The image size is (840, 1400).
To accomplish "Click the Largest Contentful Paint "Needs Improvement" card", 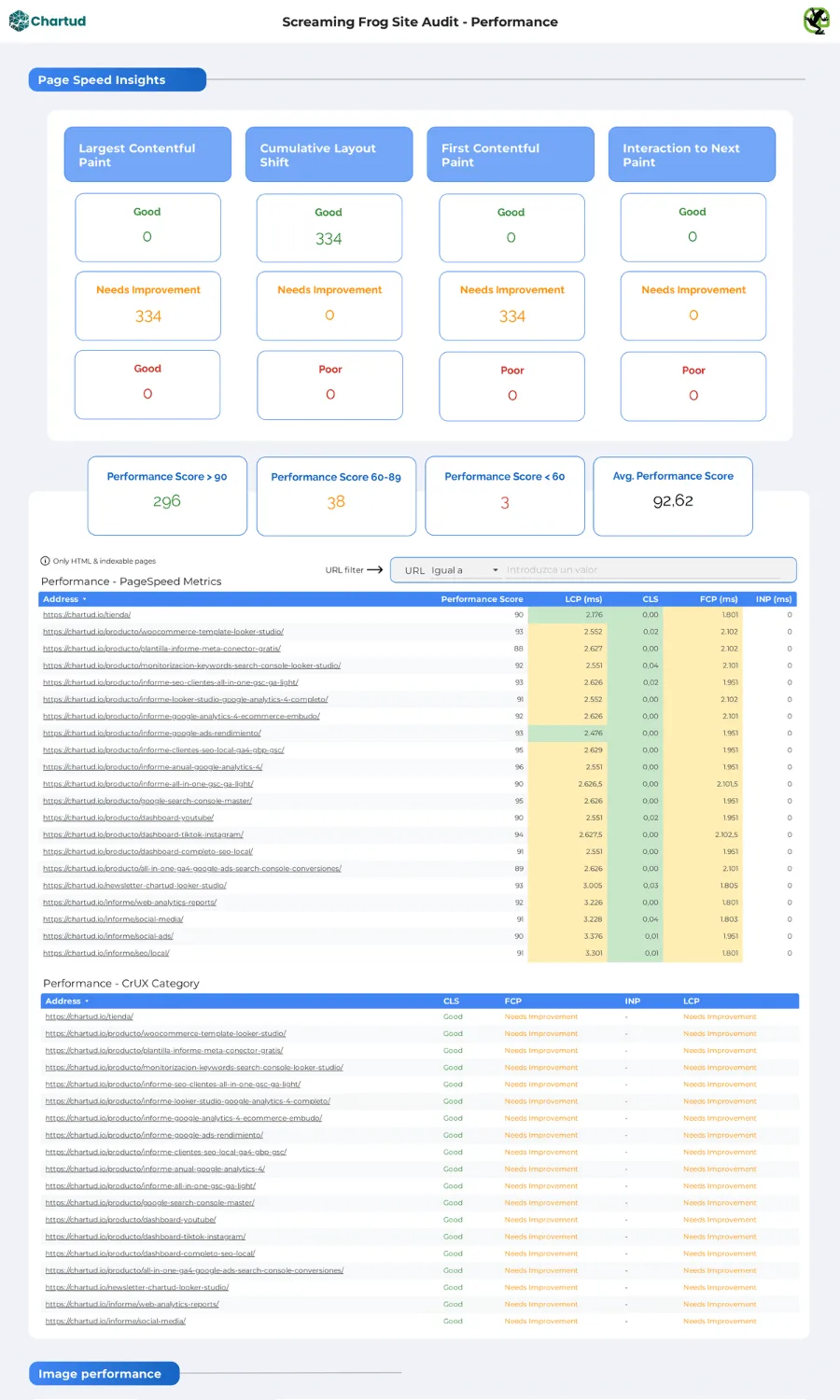I will tap(147, 306).
